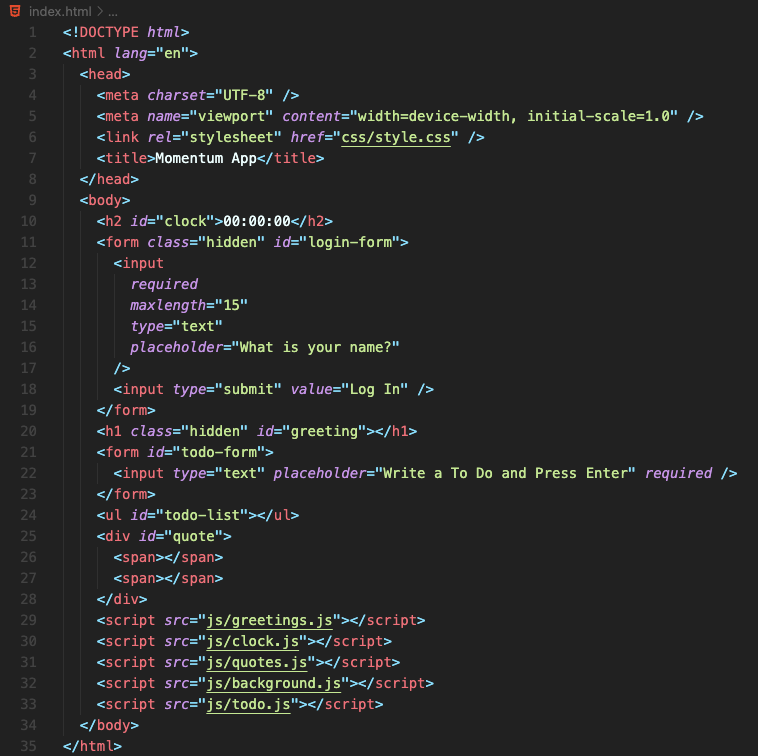Click the required attribute on line 22
This screenshot has height=756, width=758.
tap(678, 474)
